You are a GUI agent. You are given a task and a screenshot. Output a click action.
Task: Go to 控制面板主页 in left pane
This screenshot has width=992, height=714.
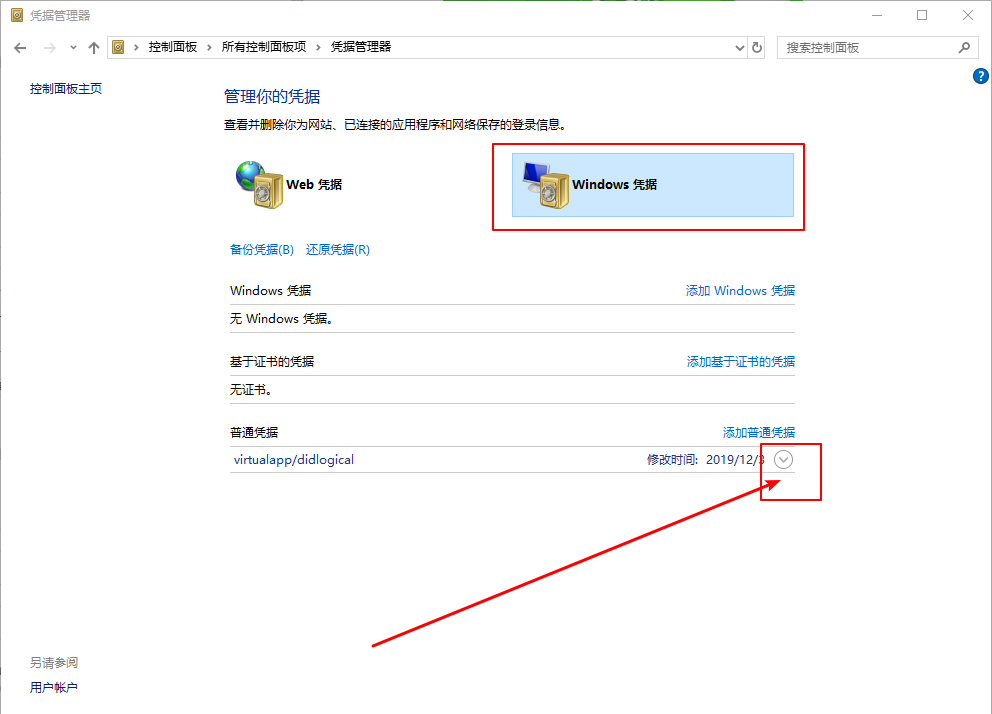(x=65, y=88)
